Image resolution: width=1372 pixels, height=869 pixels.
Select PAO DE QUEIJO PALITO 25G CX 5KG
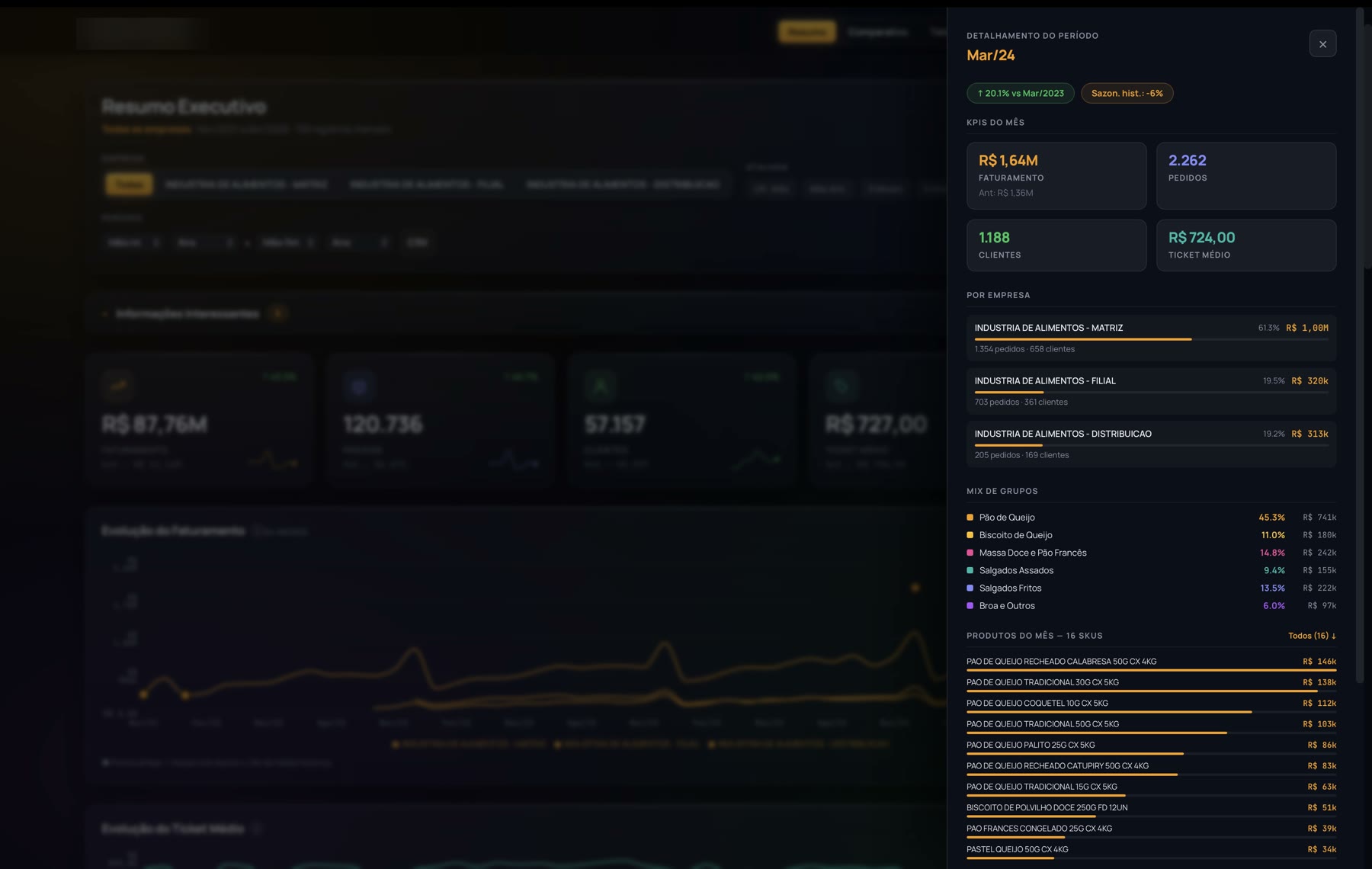coord(1151,747)
